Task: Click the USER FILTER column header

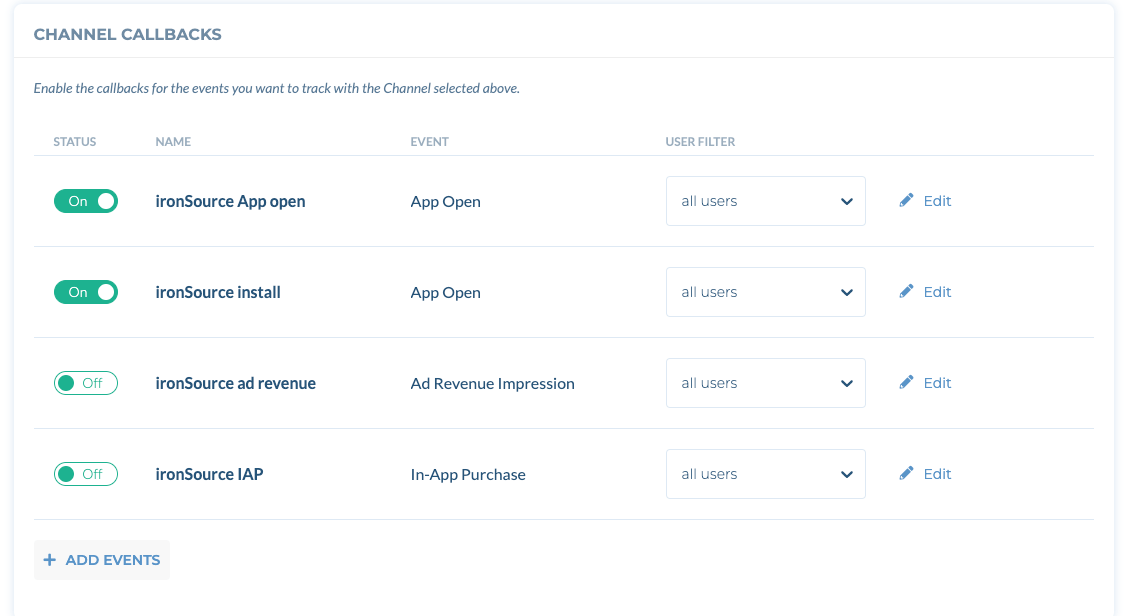Action: pos(700,141)
